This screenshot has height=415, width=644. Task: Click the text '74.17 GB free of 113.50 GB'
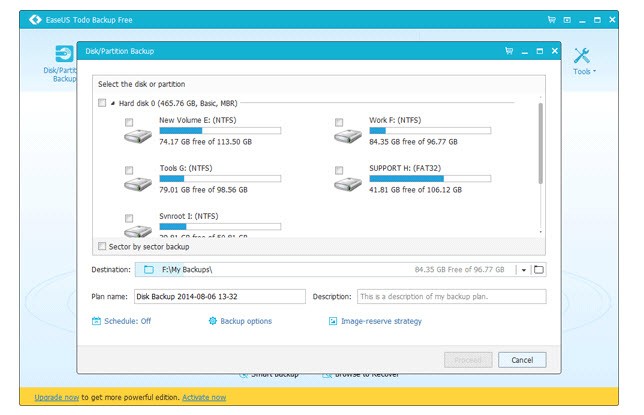[205, 142]
